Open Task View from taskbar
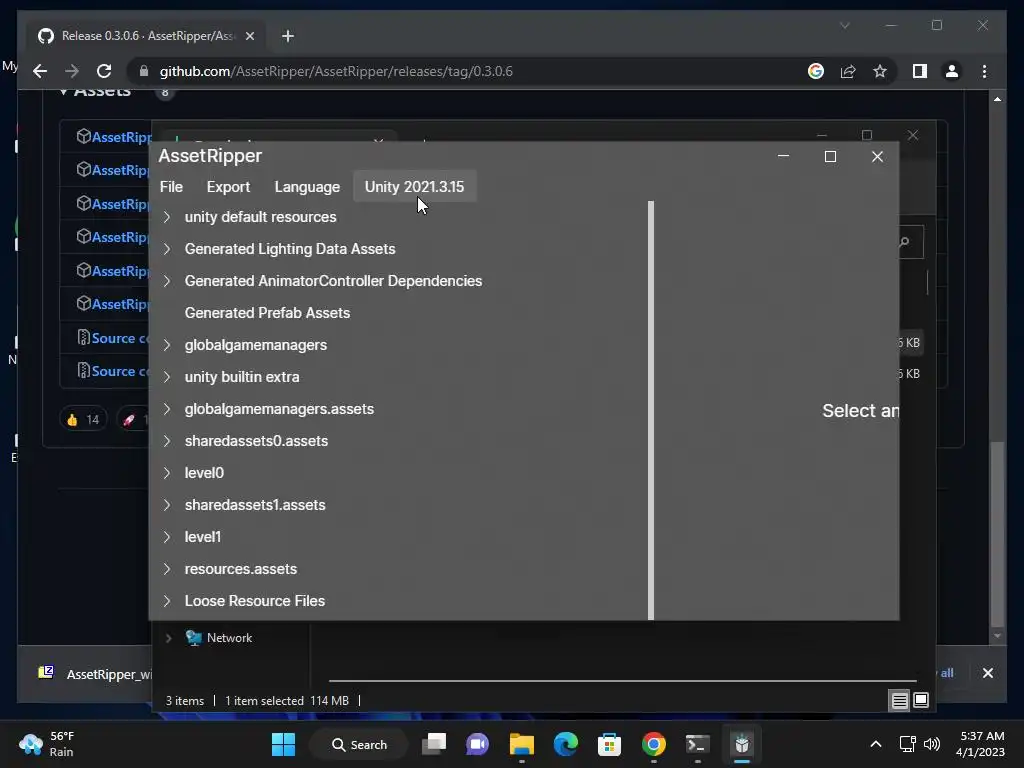Viewport: 1024px width, 768px height. (x=434, y=744)
